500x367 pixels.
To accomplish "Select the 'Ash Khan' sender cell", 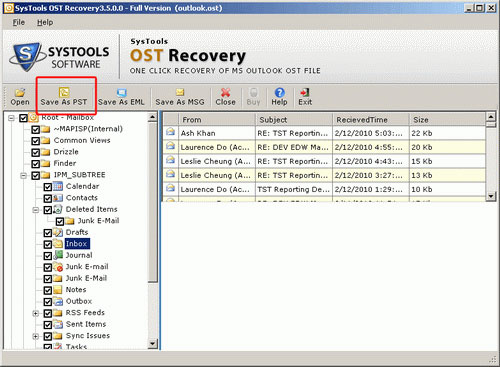I will point(217,133).
